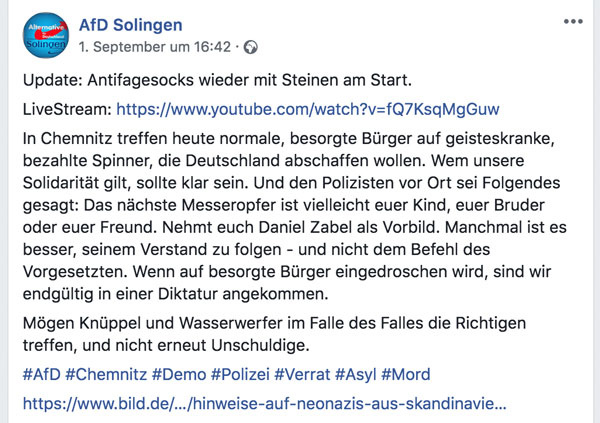Click the globe public visibility icon
The width and height of the screenshot is (600, 423).
coord(250,46)
